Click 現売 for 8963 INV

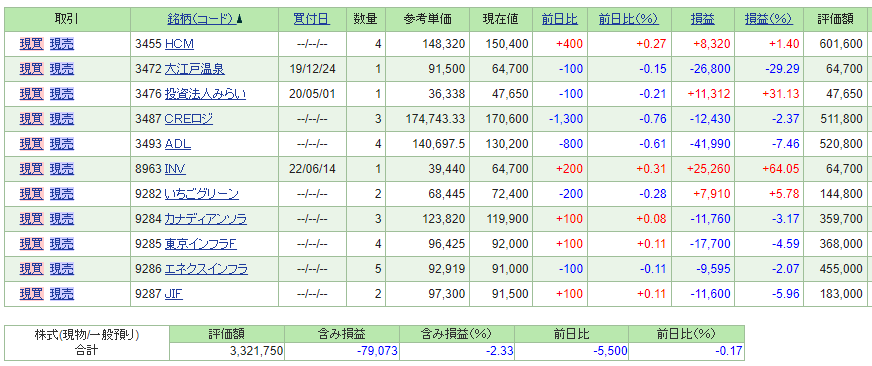pos(61,169)
